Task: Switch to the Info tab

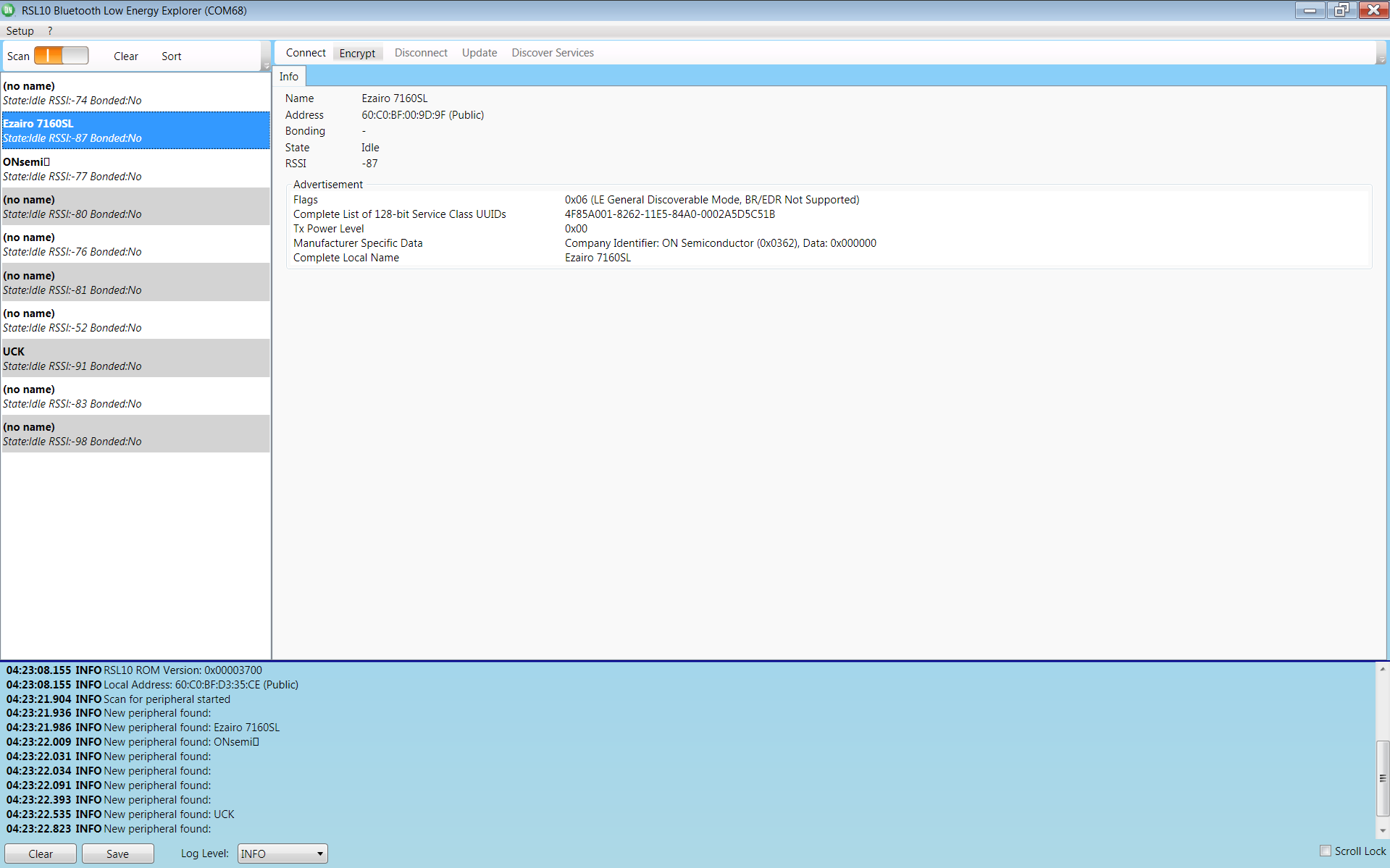Action: [x=289, y=76]
